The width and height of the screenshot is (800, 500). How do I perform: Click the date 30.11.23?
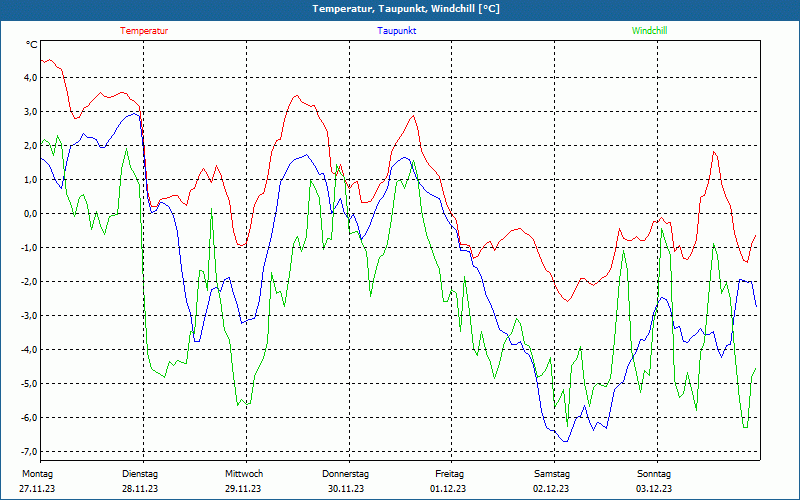[x=346, y=489]
